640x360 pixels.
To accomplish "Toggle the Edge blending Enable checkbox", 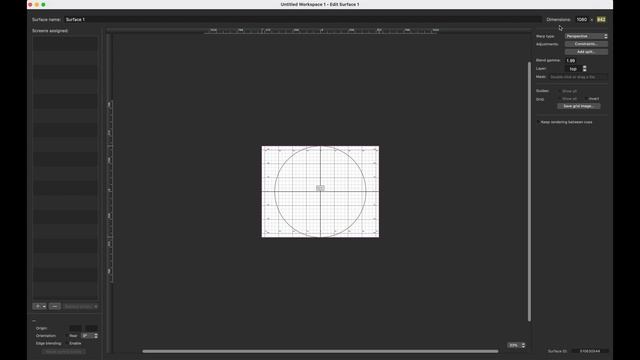I will pos(67,343).
